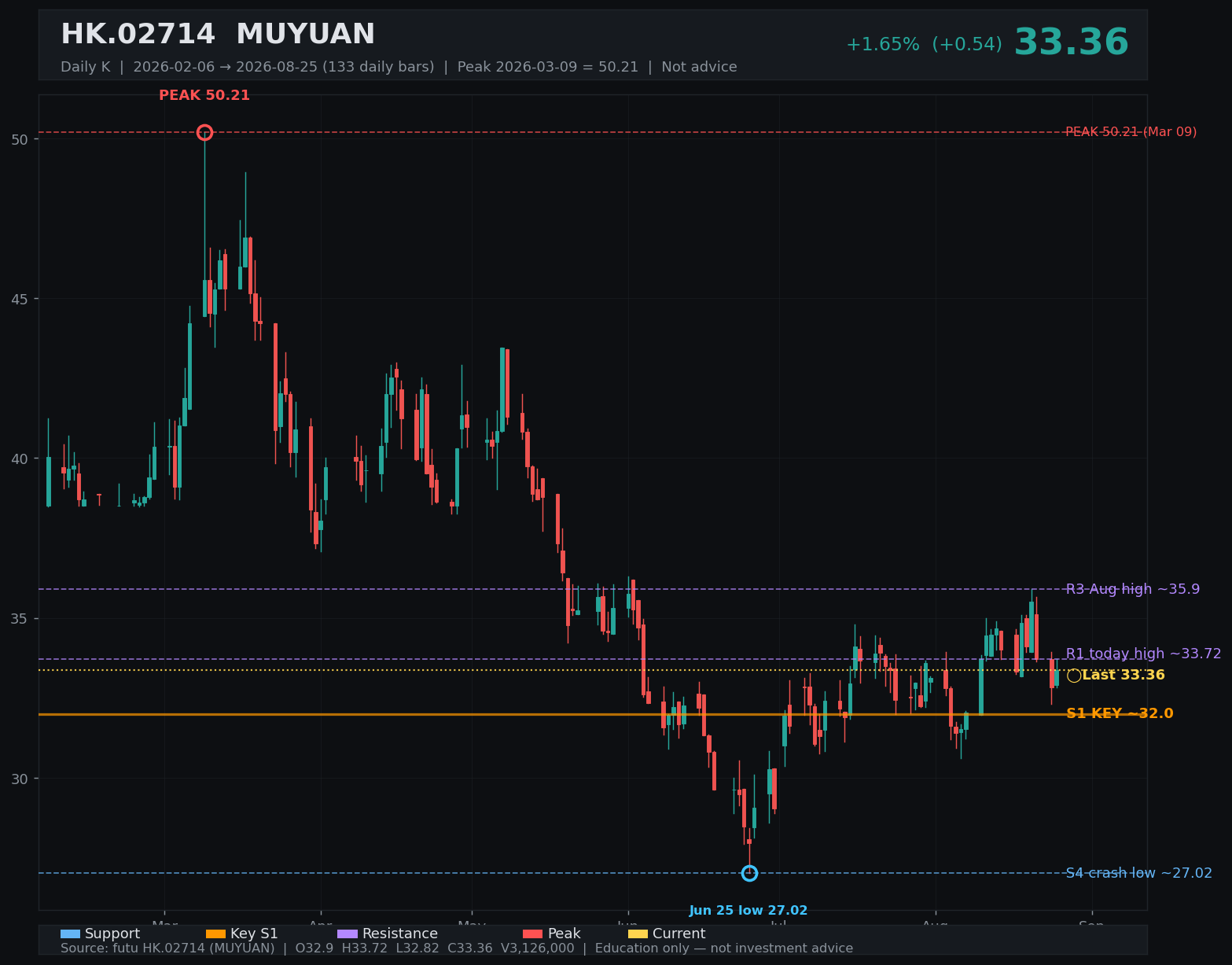Click the R3 Aug high ~35.9 label
Screen dimensions: 1232x965
coord(1133,589)
